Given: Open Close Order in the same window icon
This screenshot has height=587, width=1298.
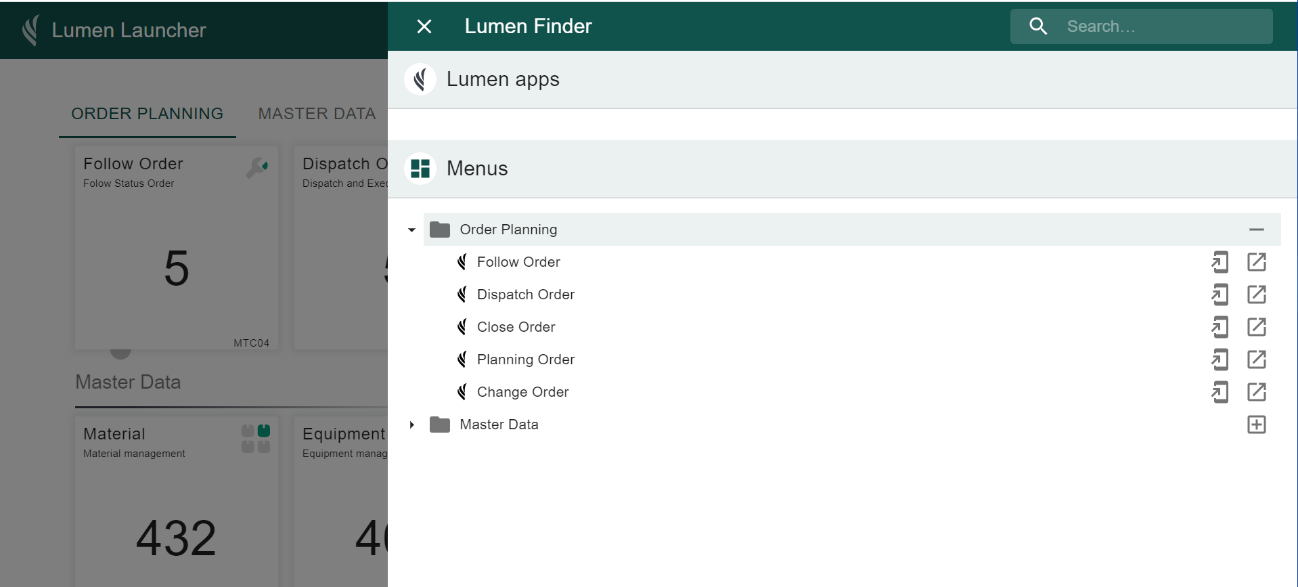Looking at the screenshot, I should 1219,327.
